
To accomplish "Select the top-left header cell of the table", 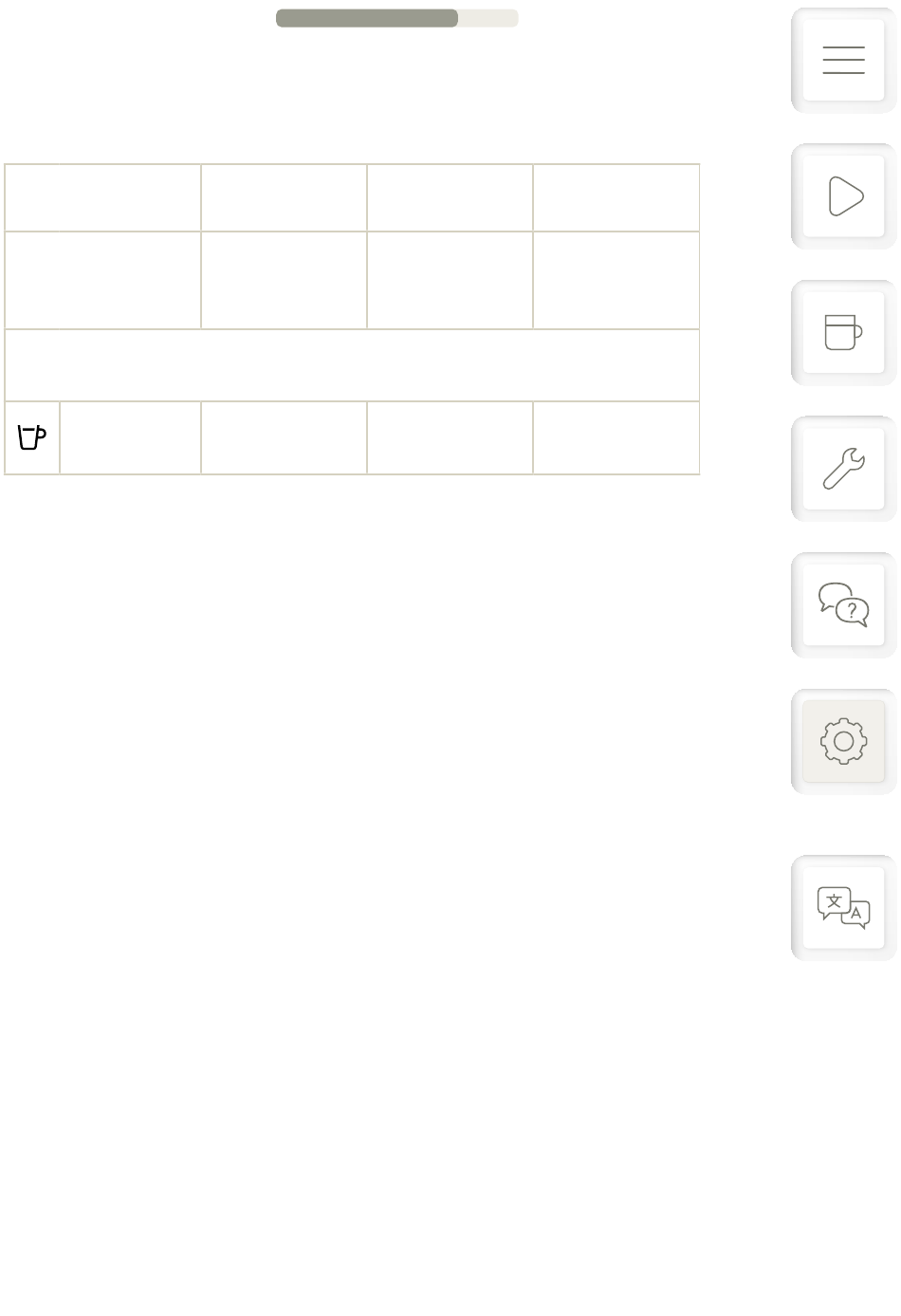I will point(102,197).
